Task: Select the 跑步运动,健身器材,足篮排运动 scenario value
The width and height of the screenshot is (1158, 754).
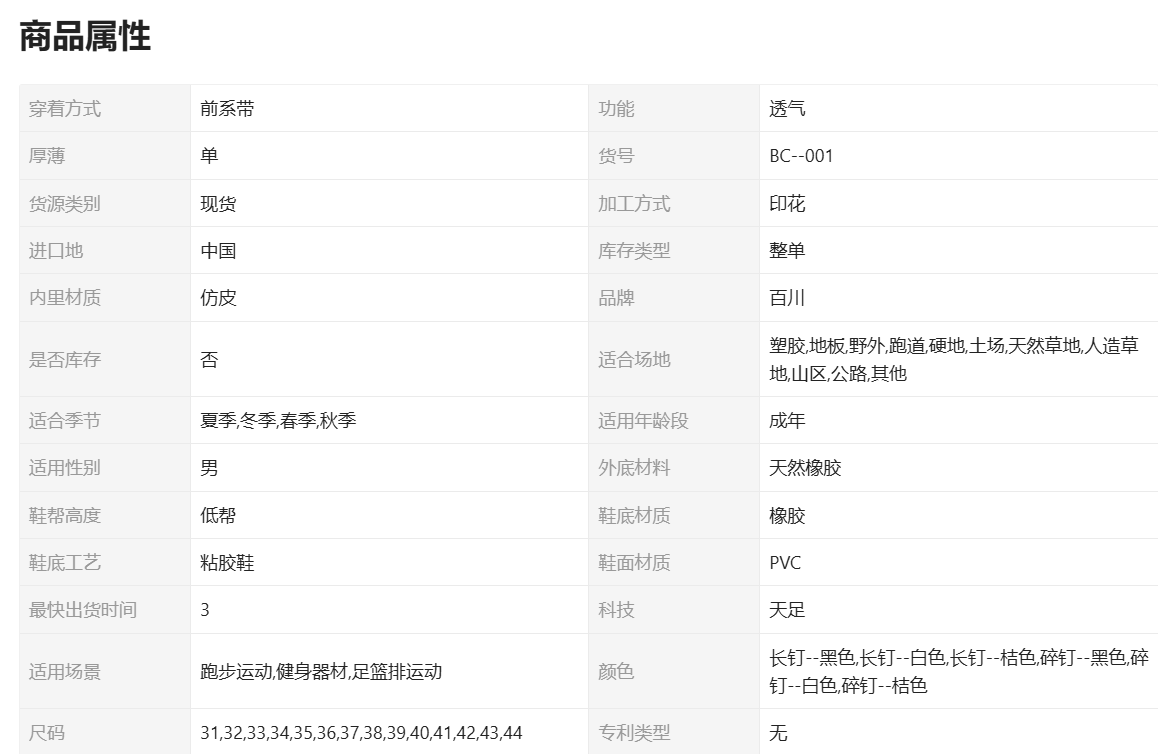Action: tap(321, 672)
